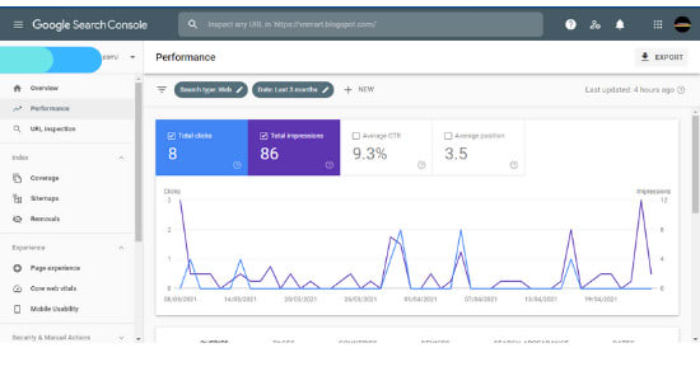700x390 pixels.
Task: Collapse the Index section
Action: click(121, 158)
